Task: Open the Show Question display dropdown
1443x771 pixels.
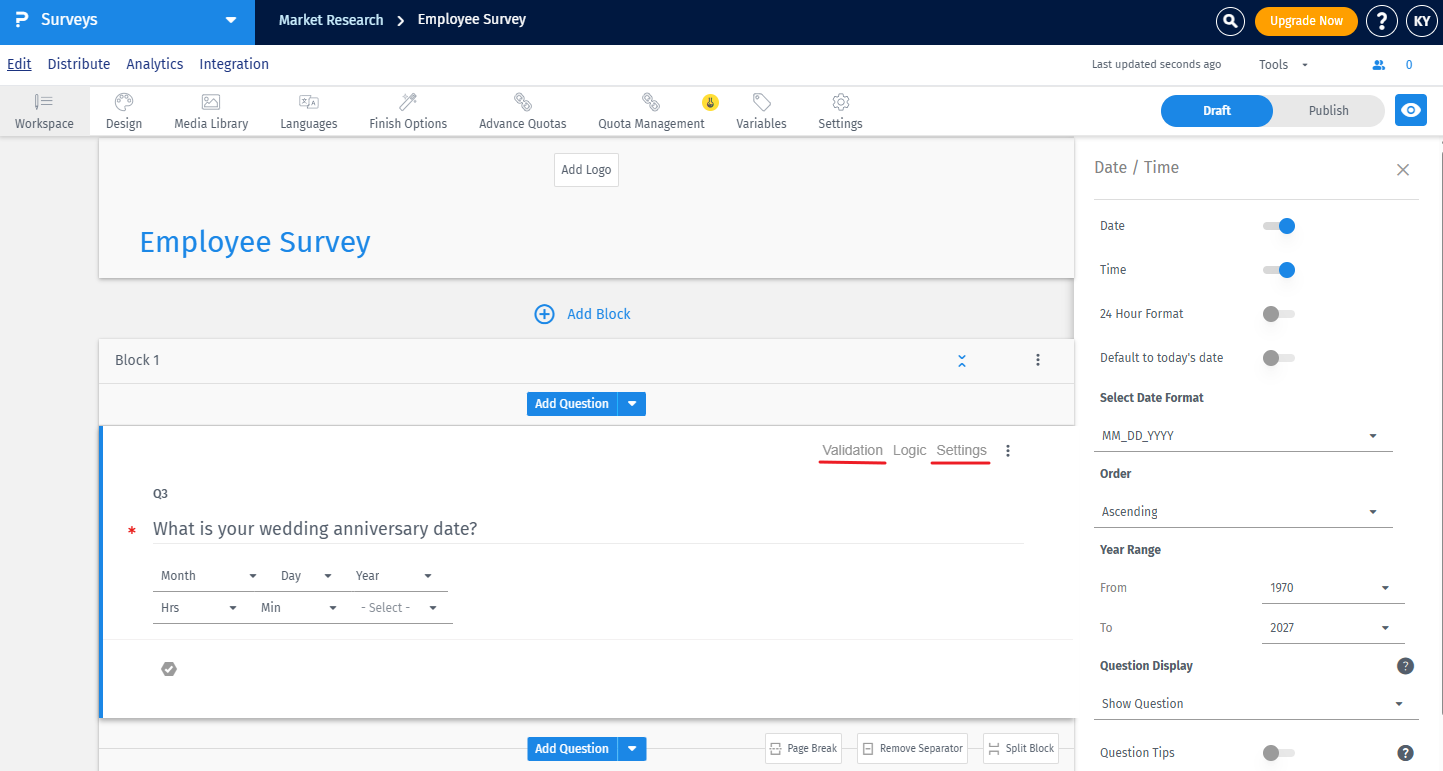Action: [1256, 704]
